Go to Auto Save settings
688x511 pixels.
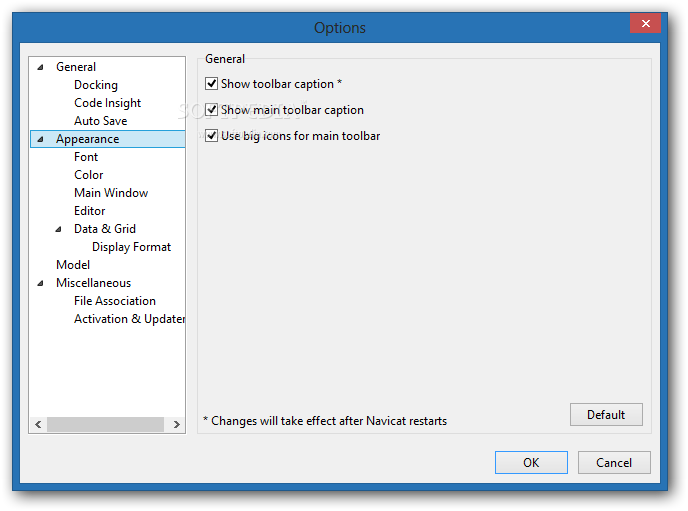tap(100, 121)
